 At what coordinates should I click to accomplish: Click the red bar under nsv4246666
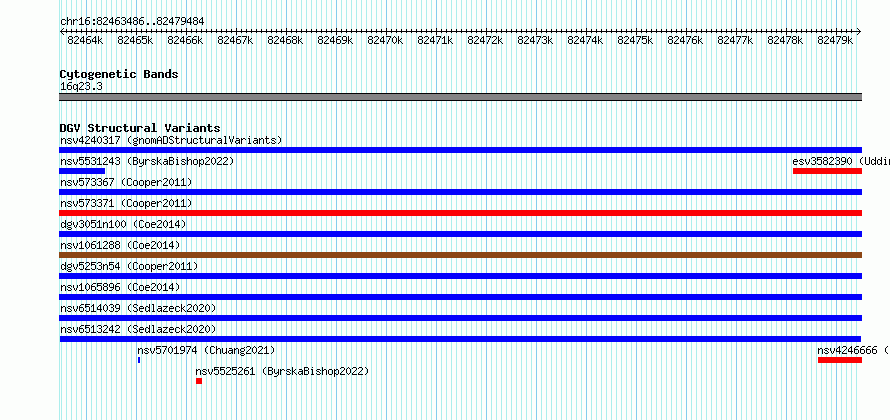pos(840,360)
